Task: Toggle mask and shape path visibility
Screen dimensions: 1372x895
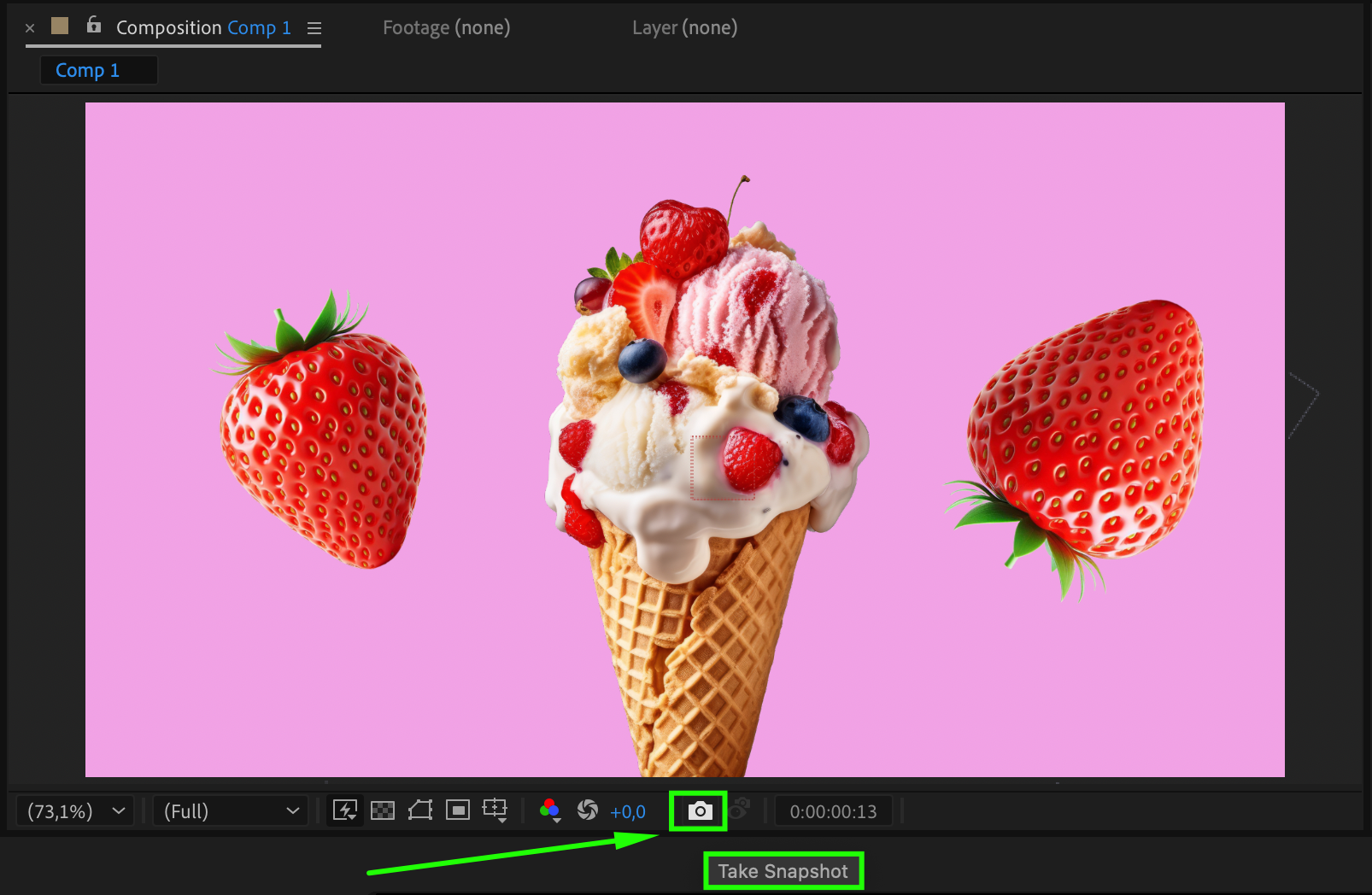Action: [x=420, y=810]
